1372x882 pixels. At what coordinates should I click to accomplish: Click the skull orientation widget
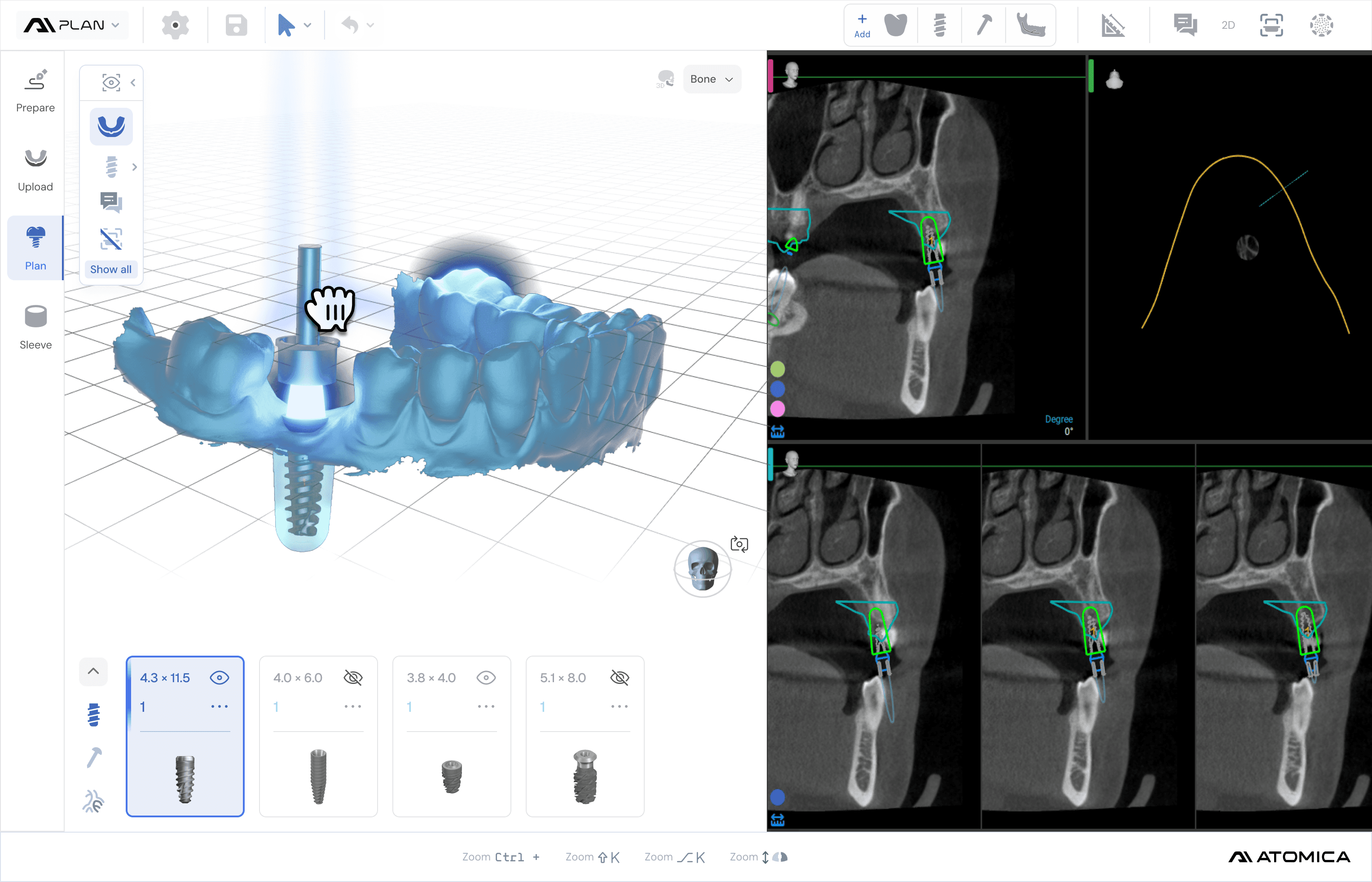[x=702, y=568]
